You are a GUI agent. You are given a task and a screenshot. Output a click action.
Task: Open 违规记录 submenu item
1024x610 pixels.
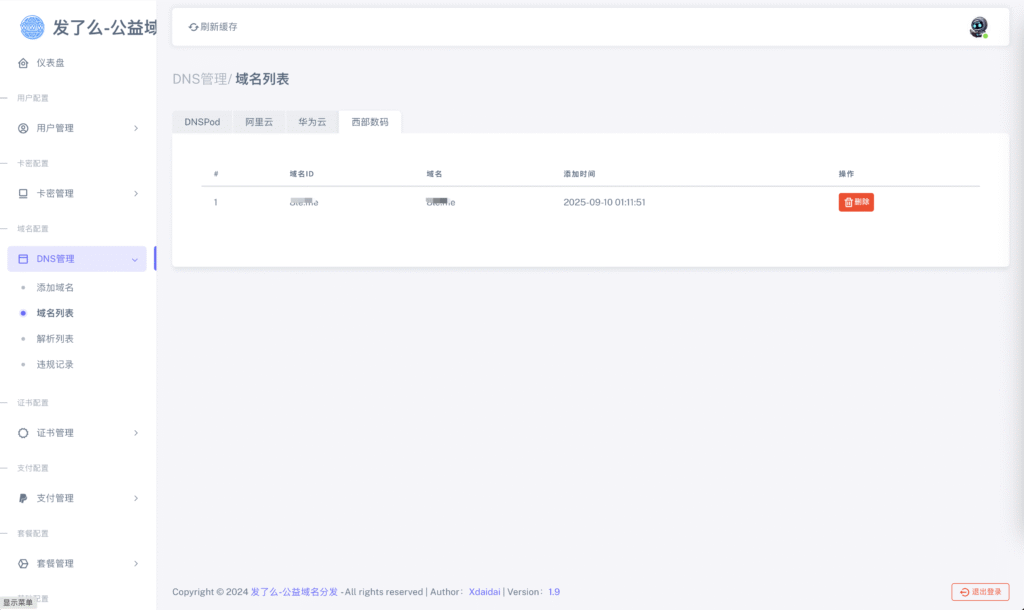[55, 364]
